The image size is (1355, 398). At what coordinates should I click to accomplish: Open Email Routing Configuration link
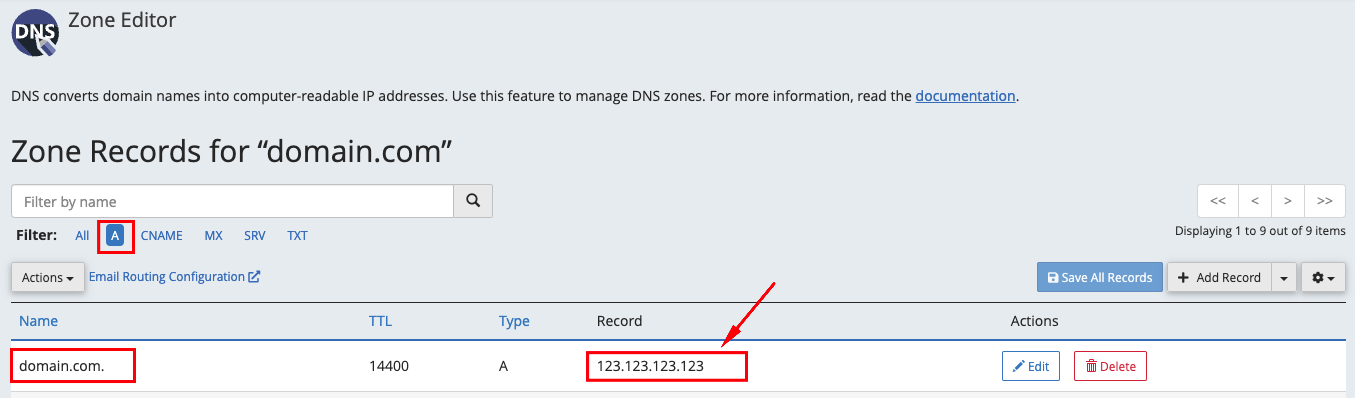(175, 276)
